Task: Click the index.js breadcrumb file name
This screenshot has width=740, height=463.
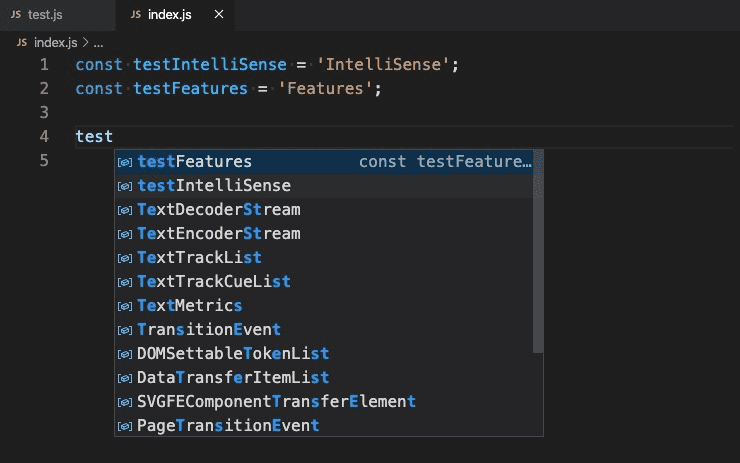Action: point(56,43)
